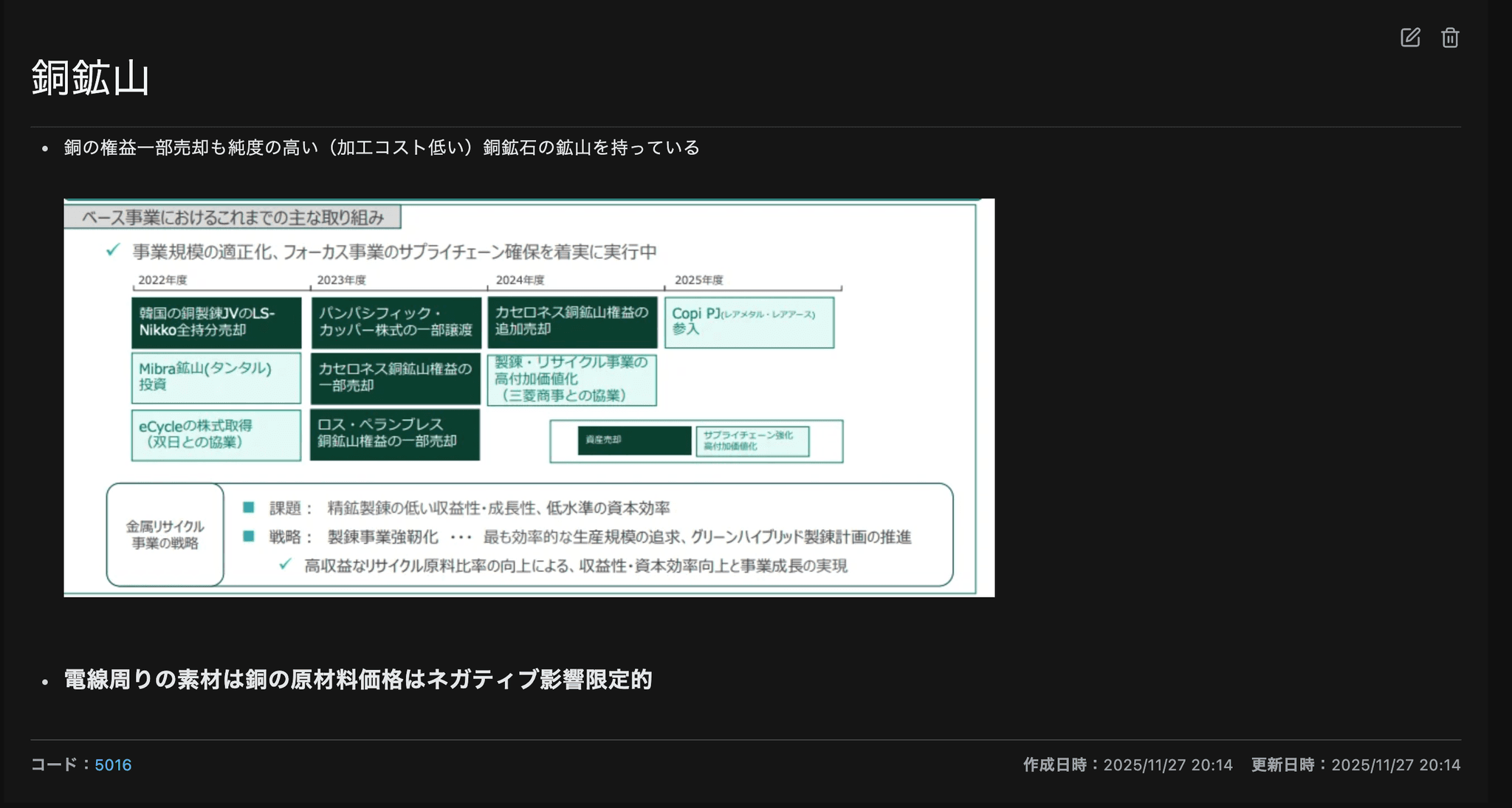Click the 作成日時 timestamp
This screenshot has width=1512, height=808.
1127,765
